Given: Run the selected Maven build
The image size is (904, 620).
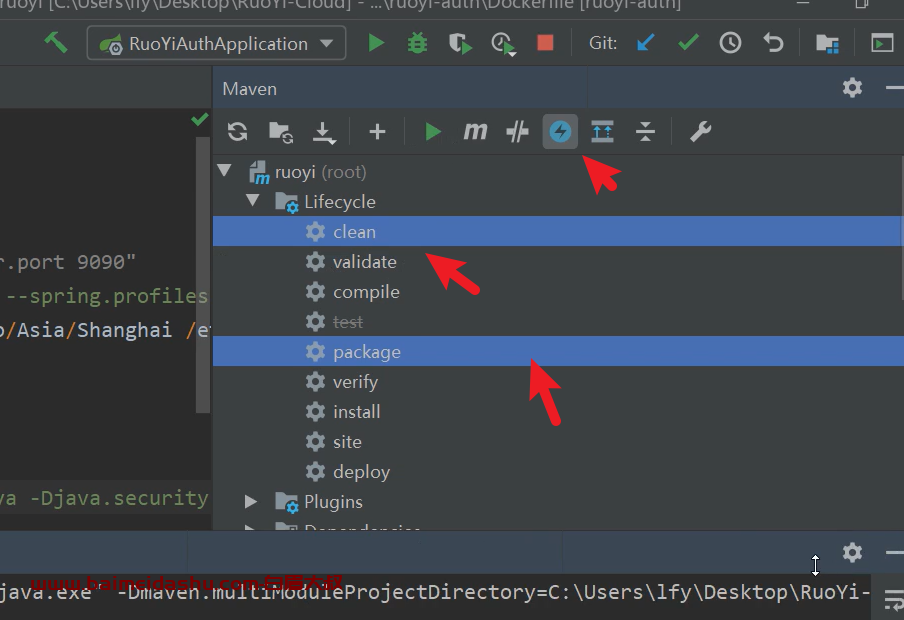Looking at the screenshot, I should 432,131.
